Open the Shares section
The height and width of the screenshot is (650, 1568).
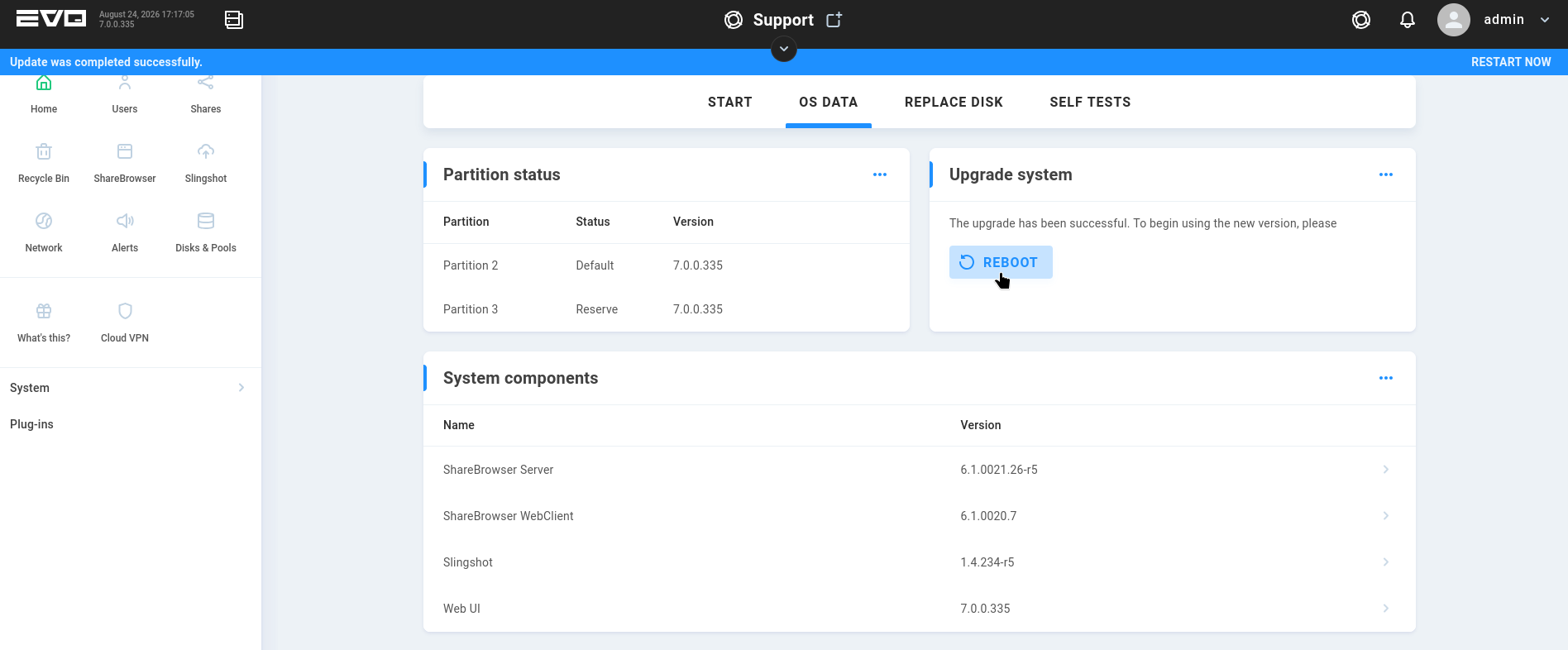(x=206, y=94)
